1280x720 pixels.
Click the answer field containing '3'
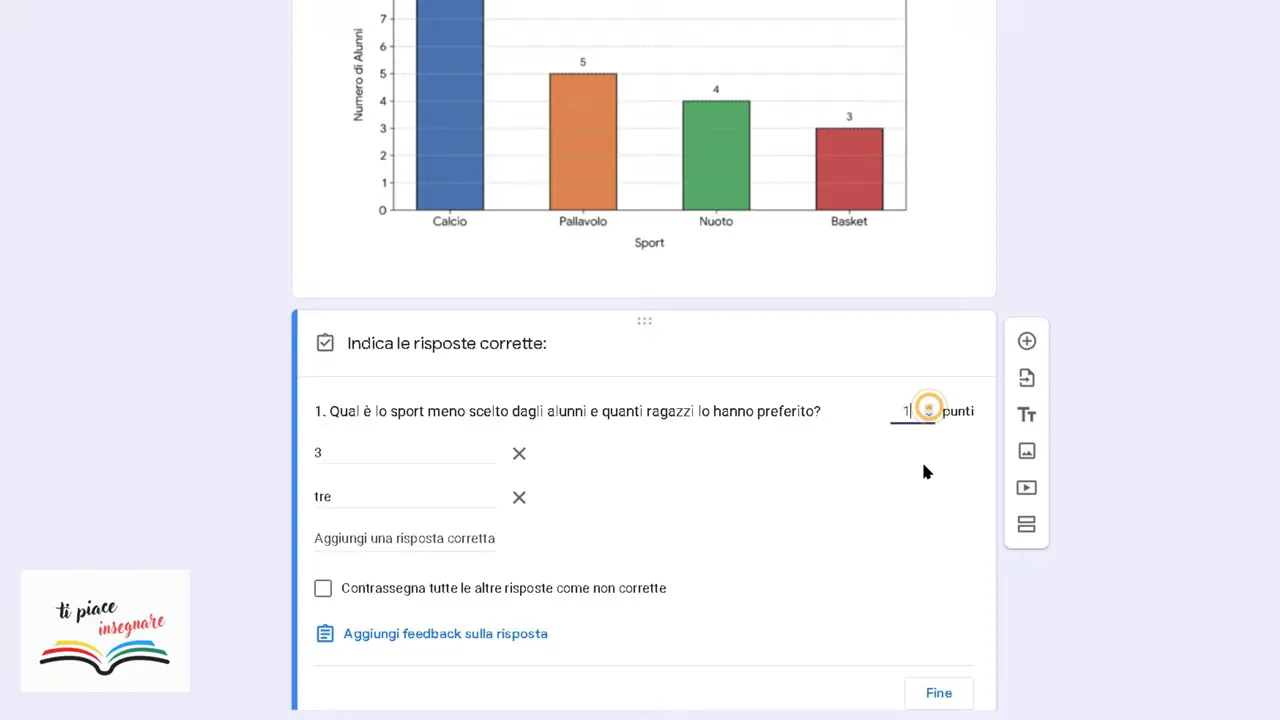[x=405, y=453]
